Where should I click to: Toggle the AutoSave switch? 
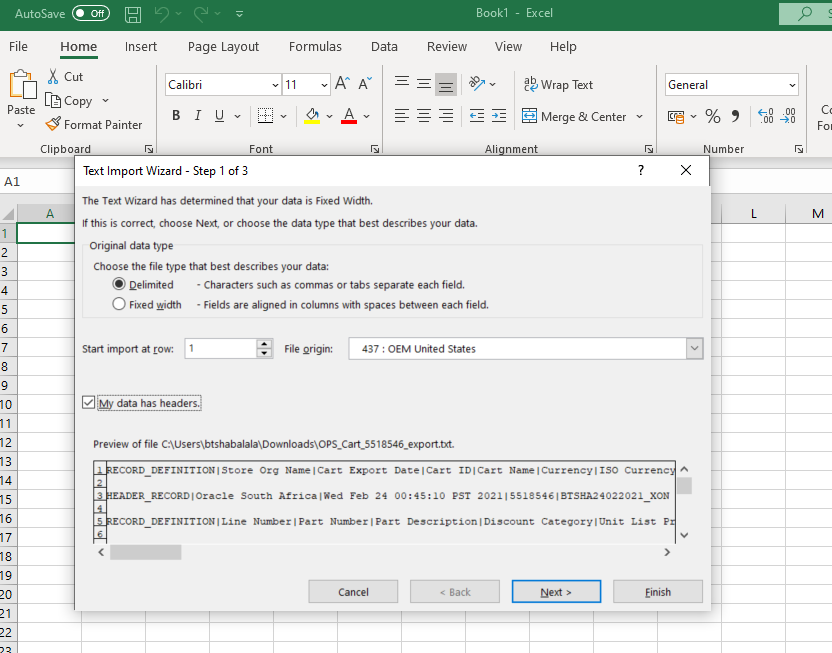pyautogui.click(x=91, y=14)
